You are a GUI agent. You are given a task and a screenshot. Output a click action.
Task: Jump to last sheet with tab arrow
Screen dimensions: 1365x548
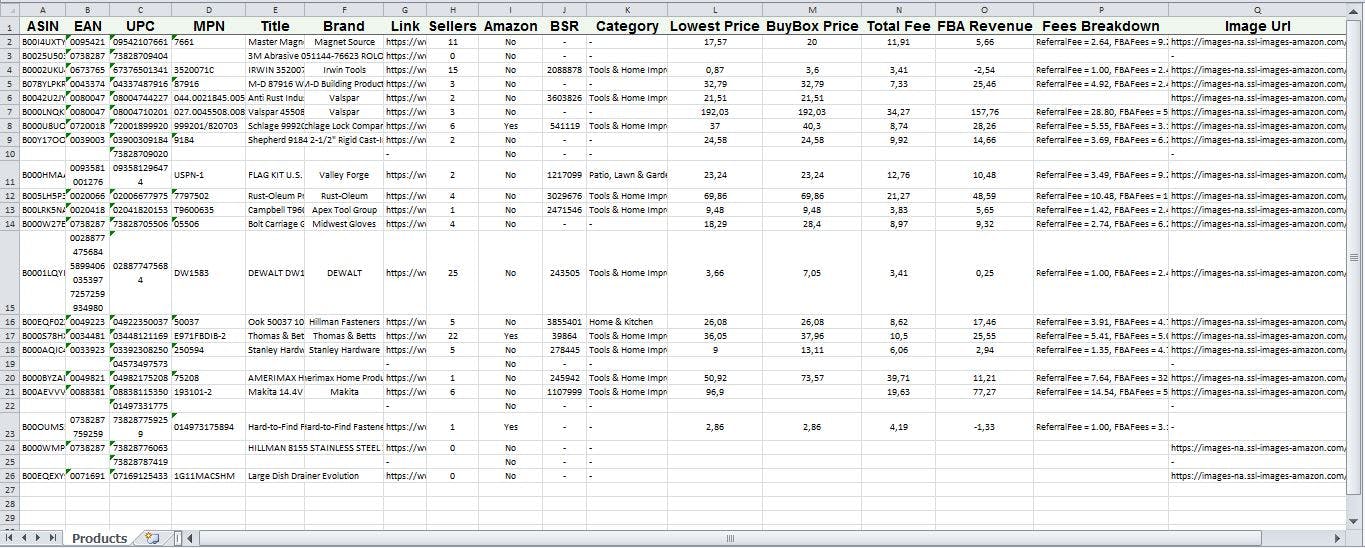[54, 538]
